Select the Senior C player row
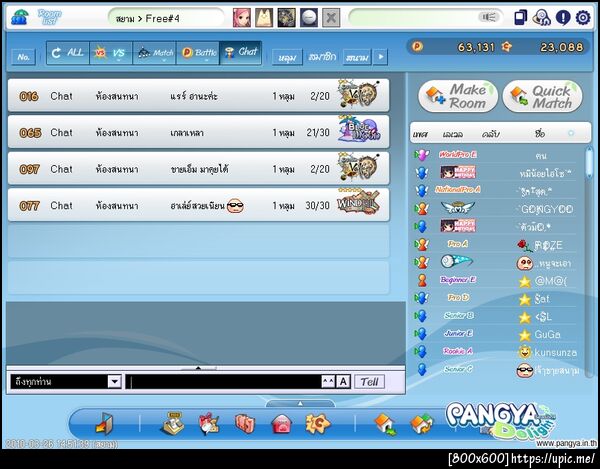This screenshot has width=600, height=469. [495, 370]
